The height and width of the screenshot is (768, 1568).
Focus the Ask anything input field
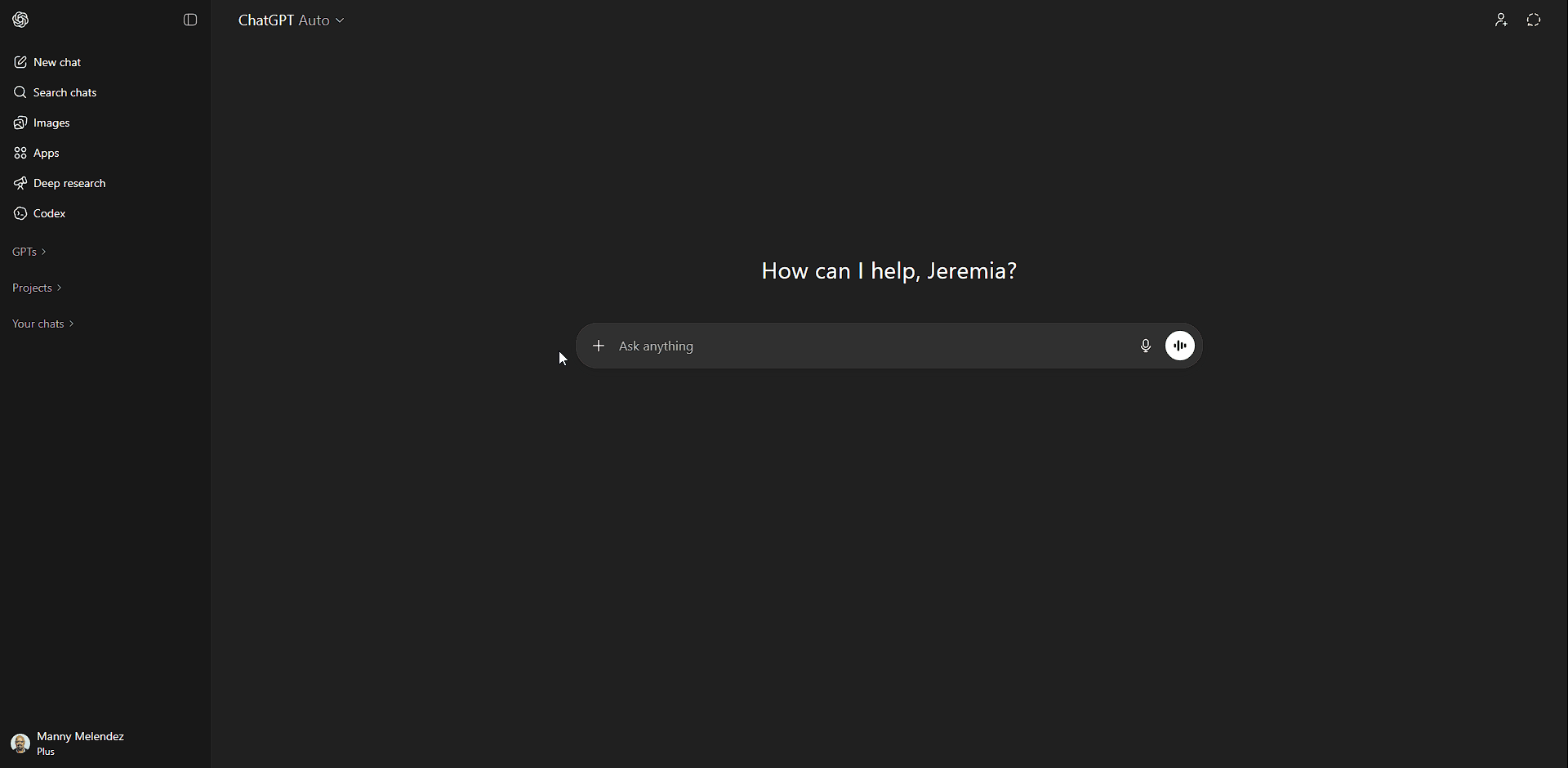pyautogui.click(x=866, y=346)
